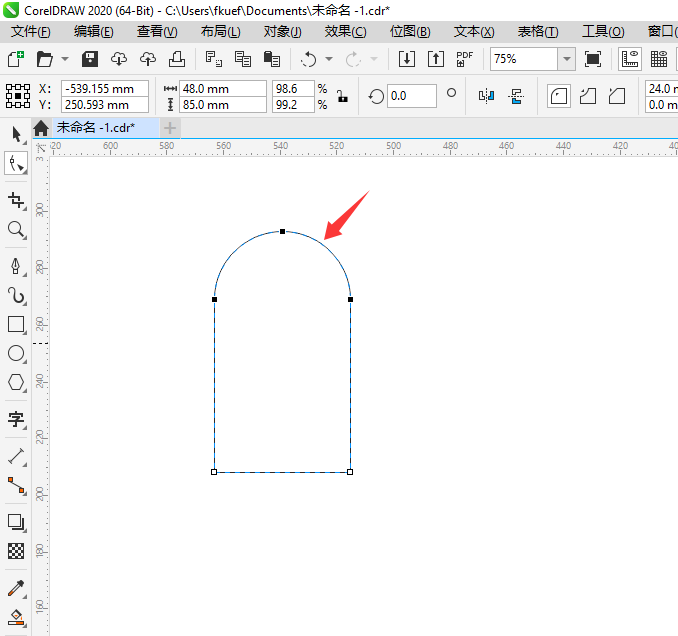Toggle the lock ratio padlock
Image resolution: width=678 pixels, height=636 pixels.
[x=342, y=96]
